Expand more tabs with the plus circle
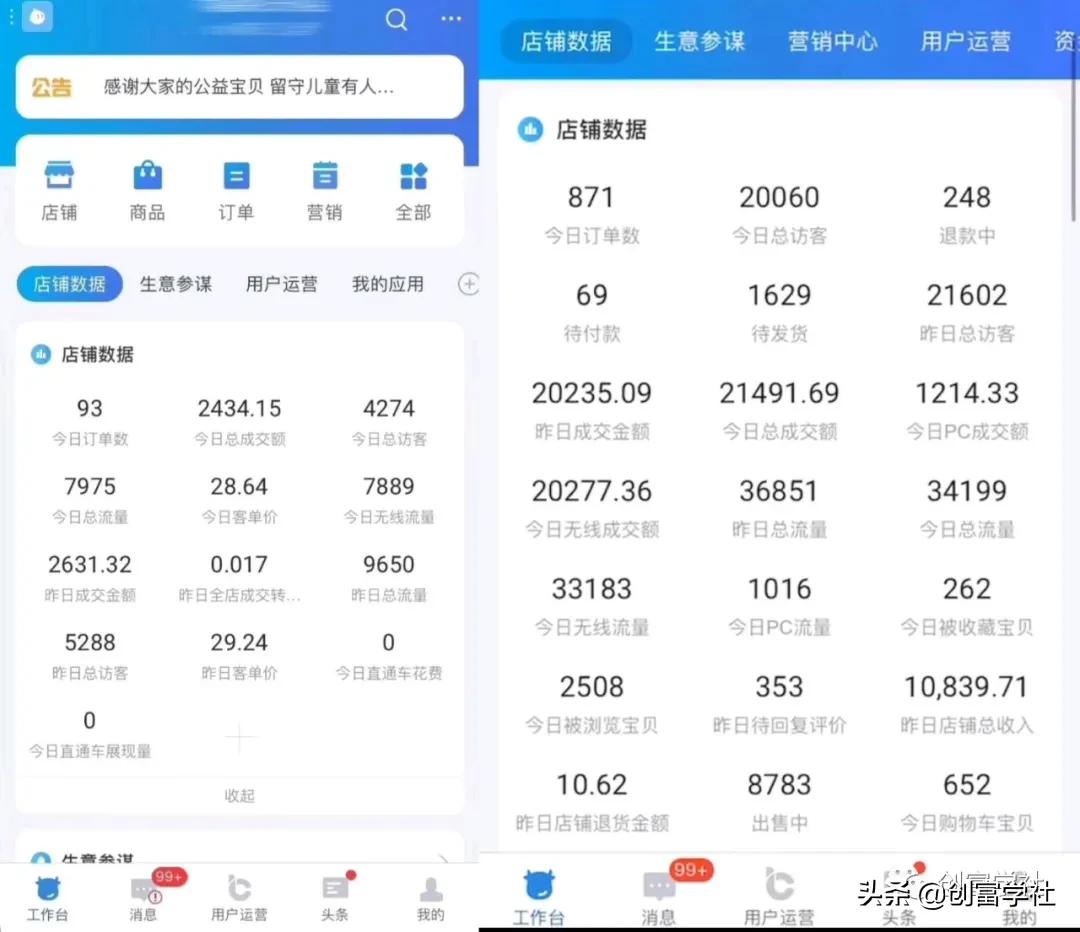 467,284
